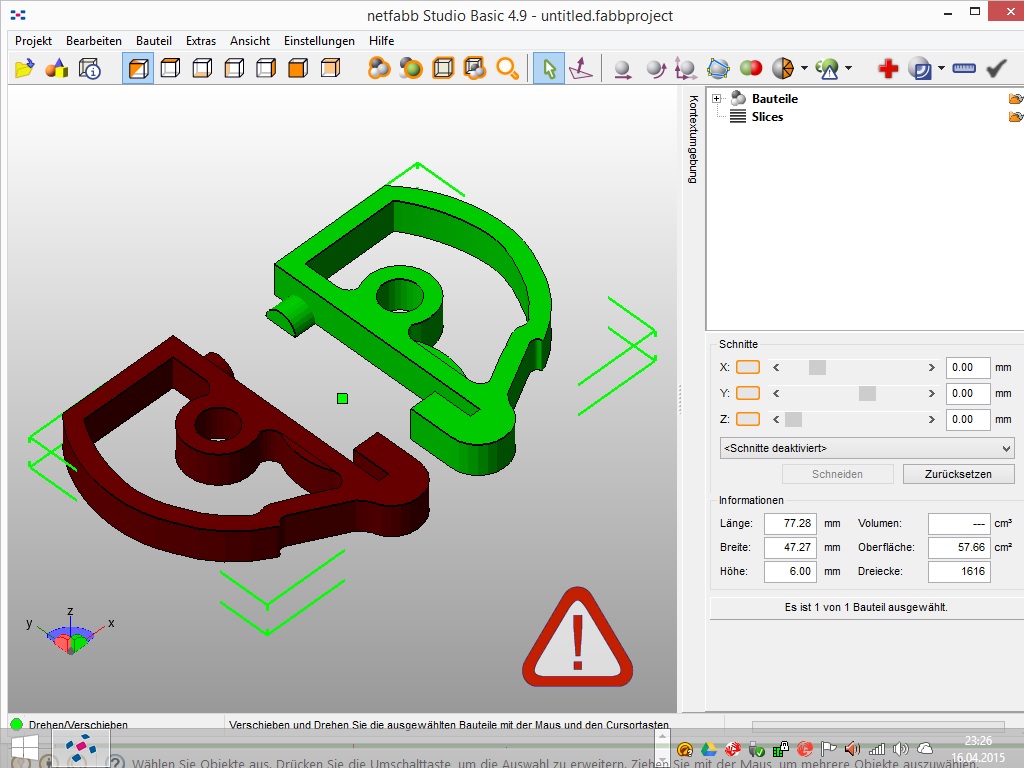Toggle the X cut plane button
This screenshot has height=768, width=1024.
(748, 367)
